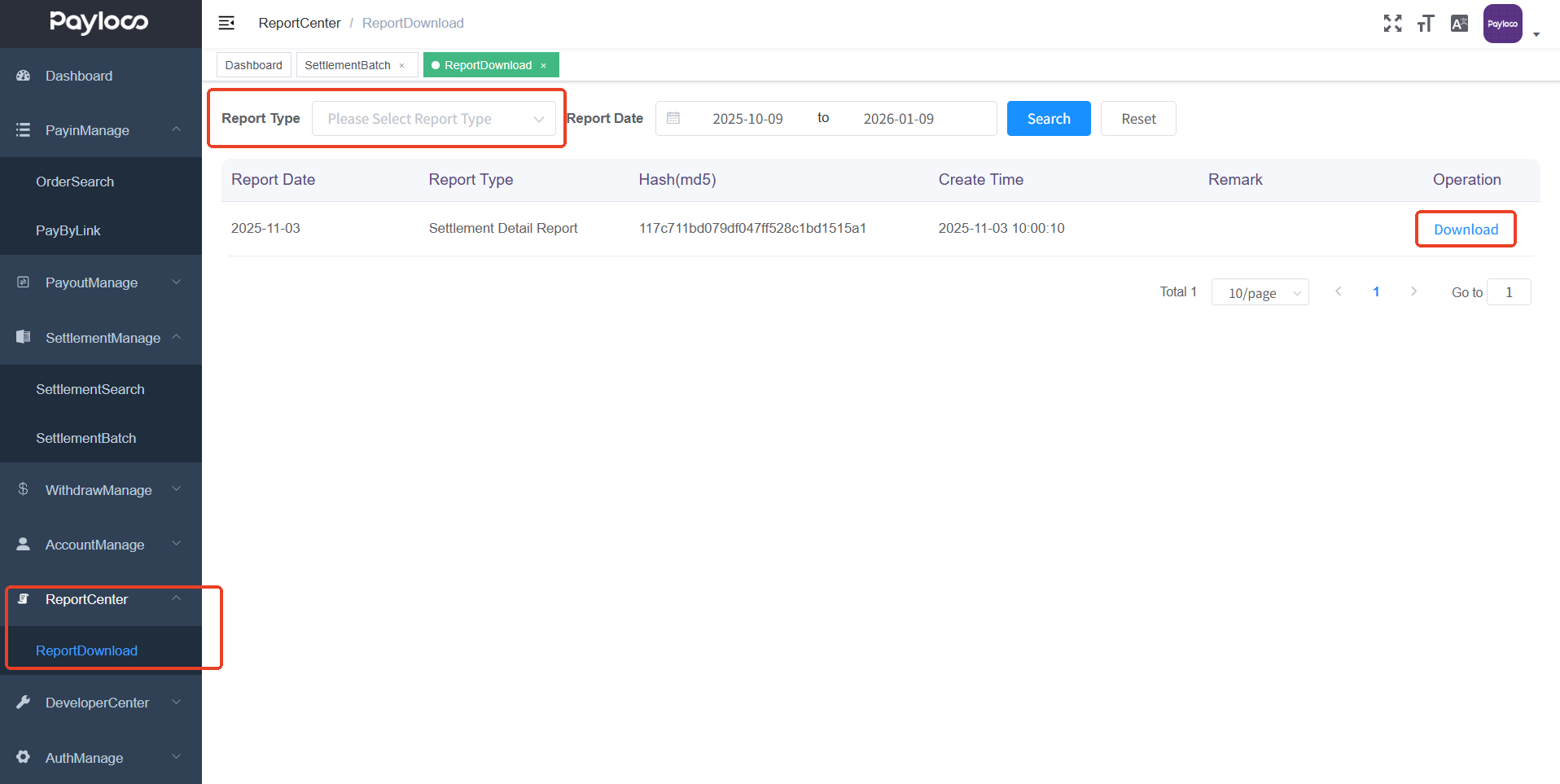
Task: Toggle the sidebar collapse icon
Action: 226,23
